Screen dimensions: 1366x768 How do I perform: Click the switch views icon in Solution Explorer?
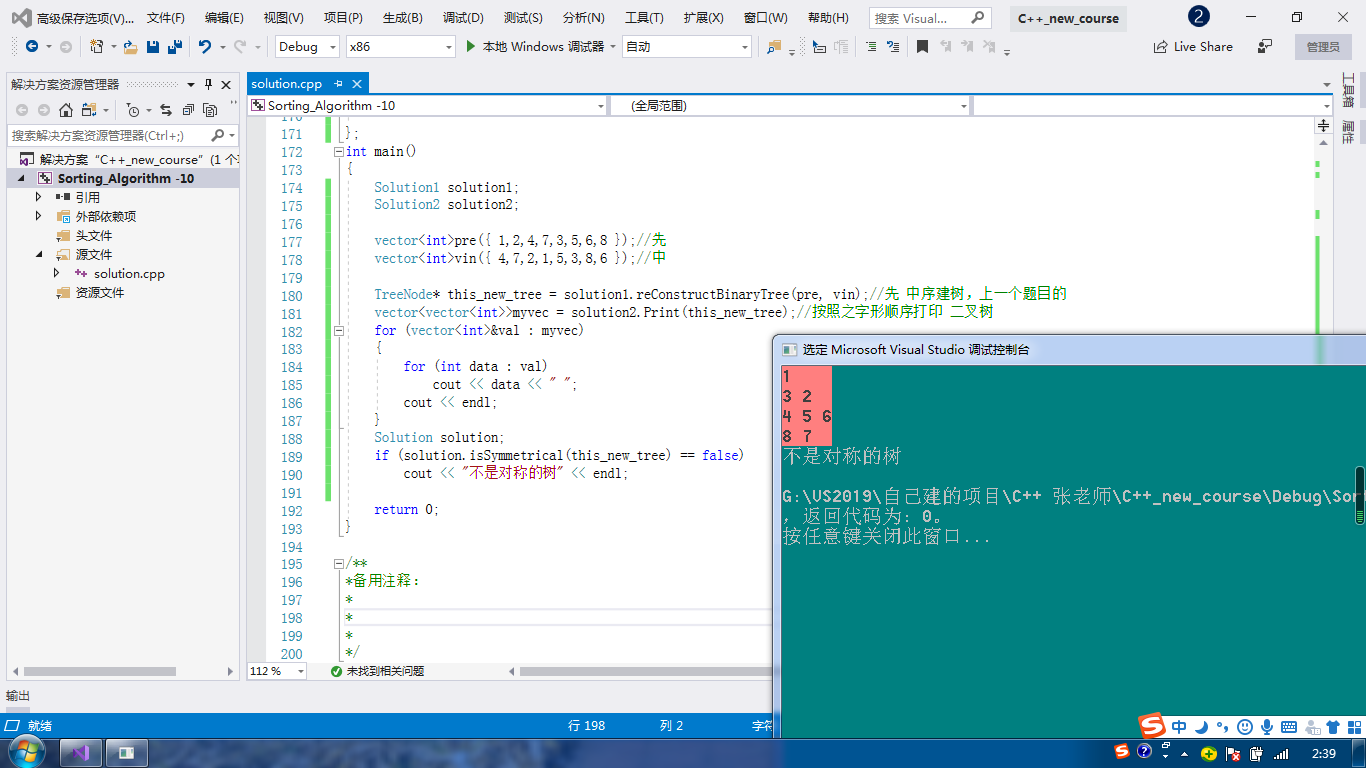point(91,110)
